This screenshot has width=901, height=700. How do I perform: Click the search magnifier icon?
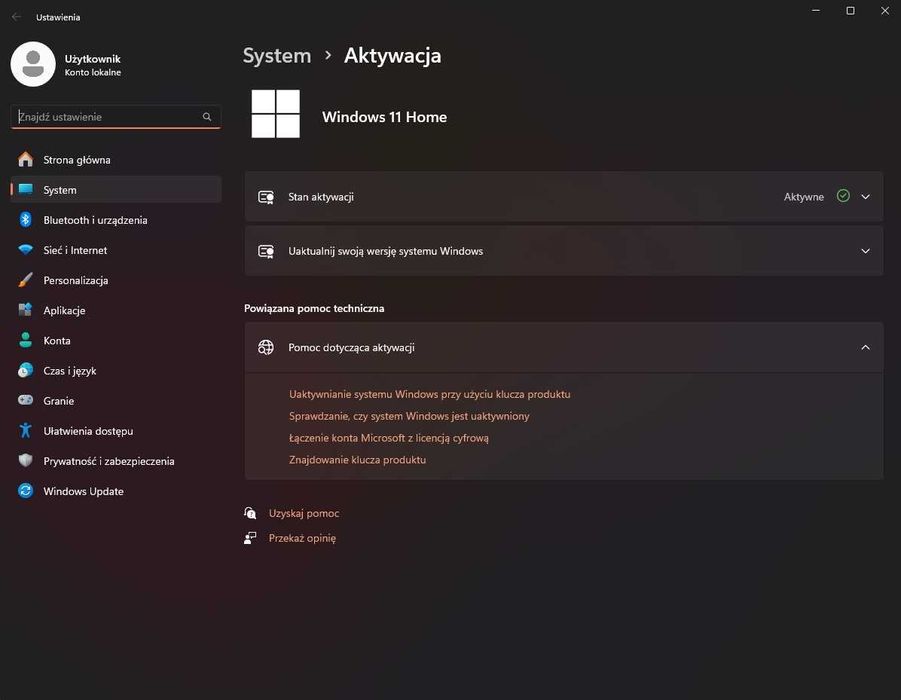207,117
